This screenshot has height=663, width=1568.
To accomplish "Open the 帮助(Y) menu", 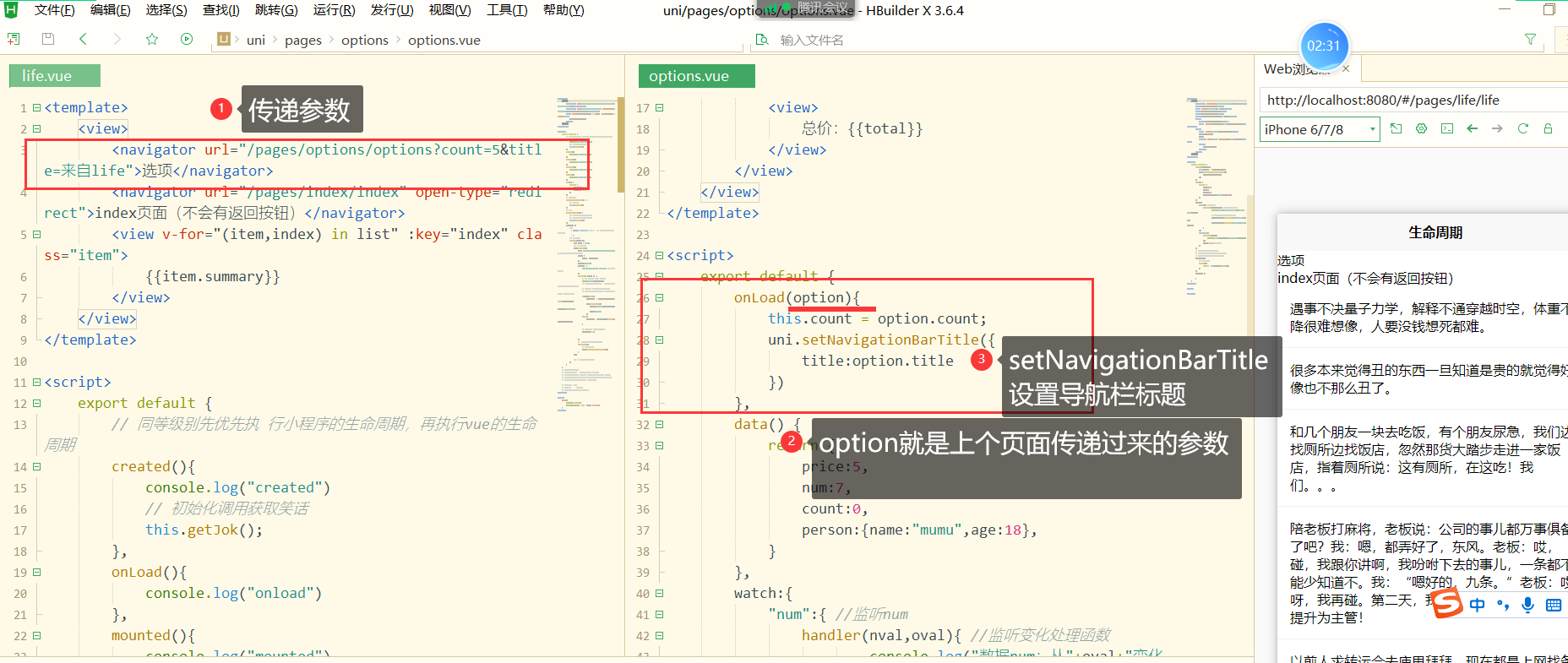I will (x=563, y=10).
